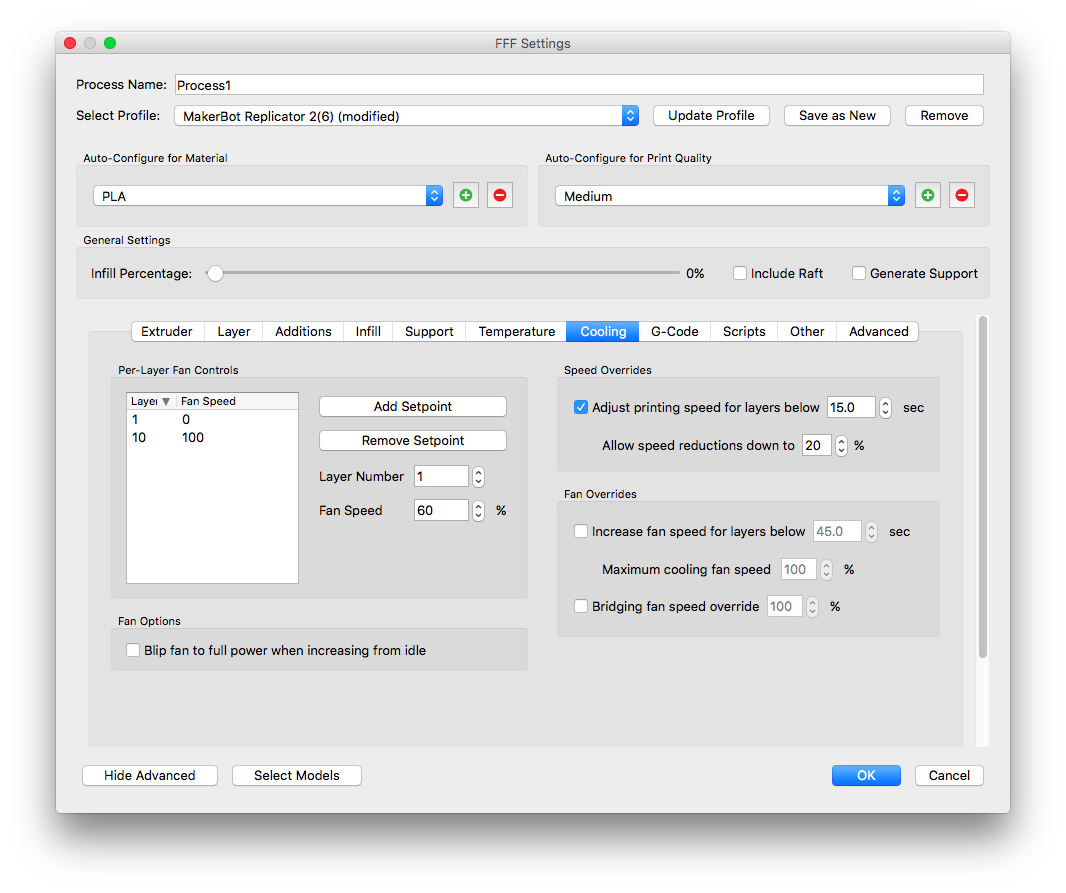Click speed reductions percentage stepper
1066x893 pixels.
842,446
